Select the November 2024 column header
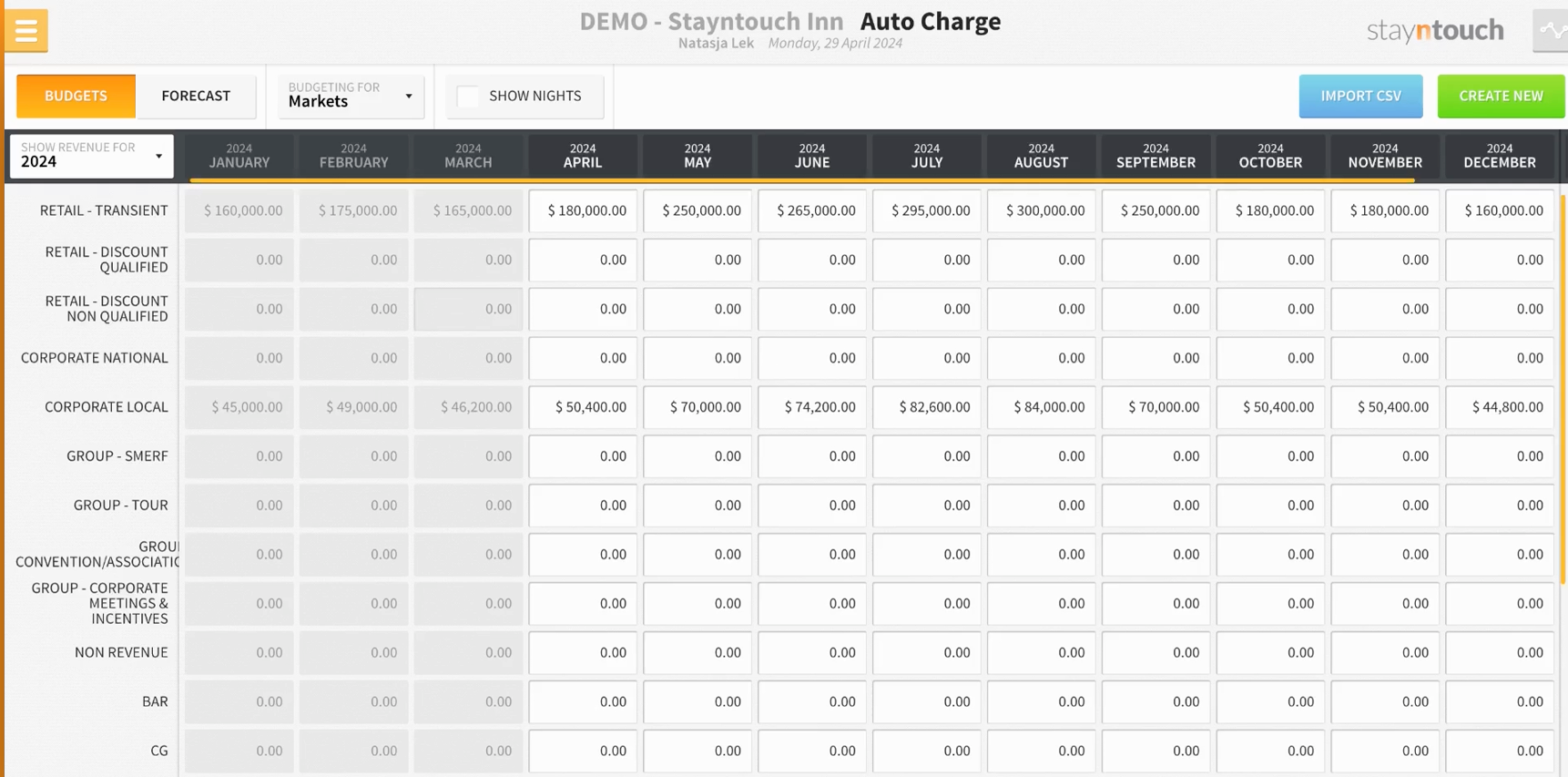This screenshot has width=1568, height=777. (x=1386, y=156)
